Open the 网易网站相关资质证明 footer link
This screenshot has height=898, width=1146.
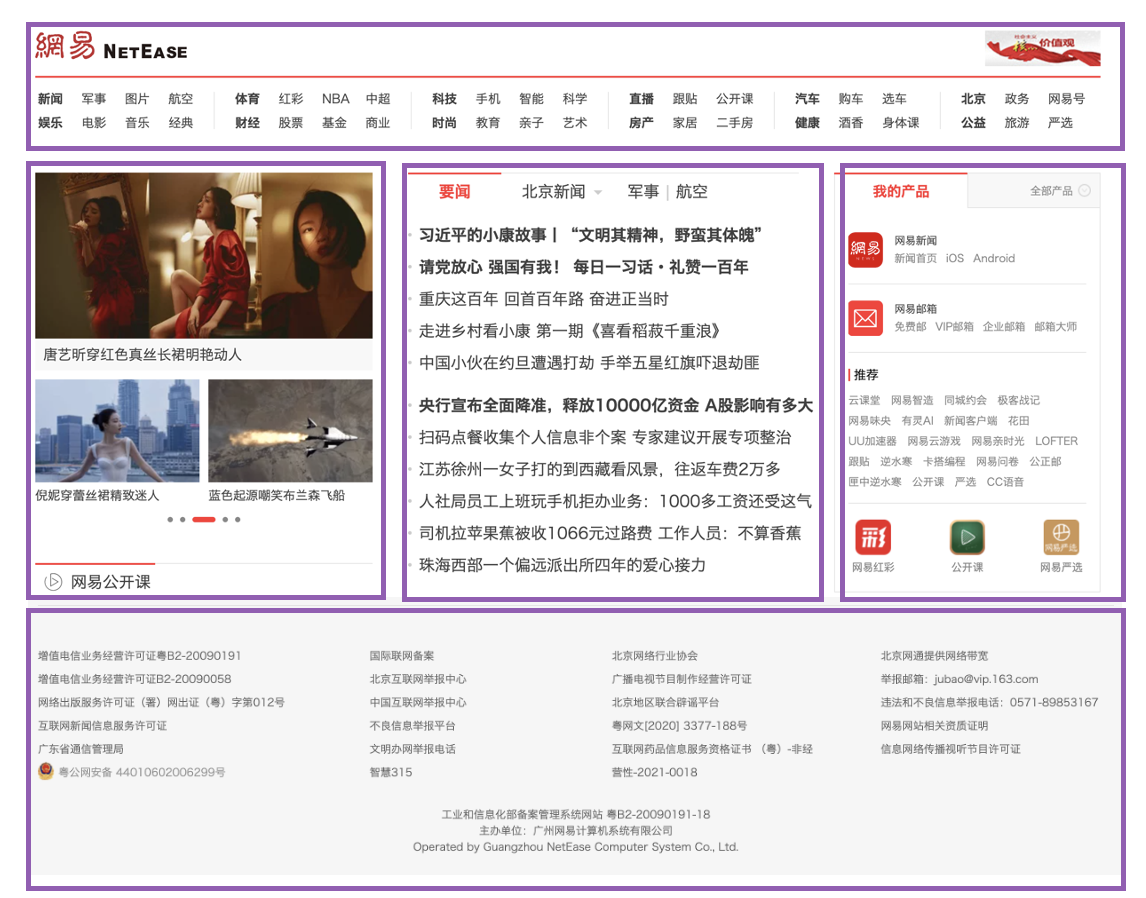[934, 726]
